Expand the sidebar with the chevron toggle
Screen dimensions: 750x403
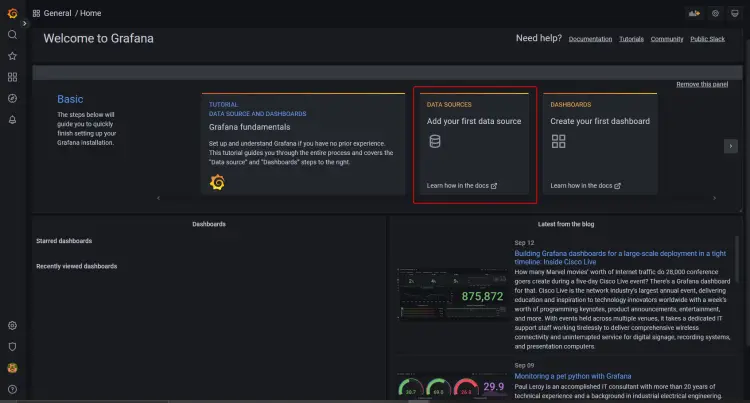click(24, 23)
